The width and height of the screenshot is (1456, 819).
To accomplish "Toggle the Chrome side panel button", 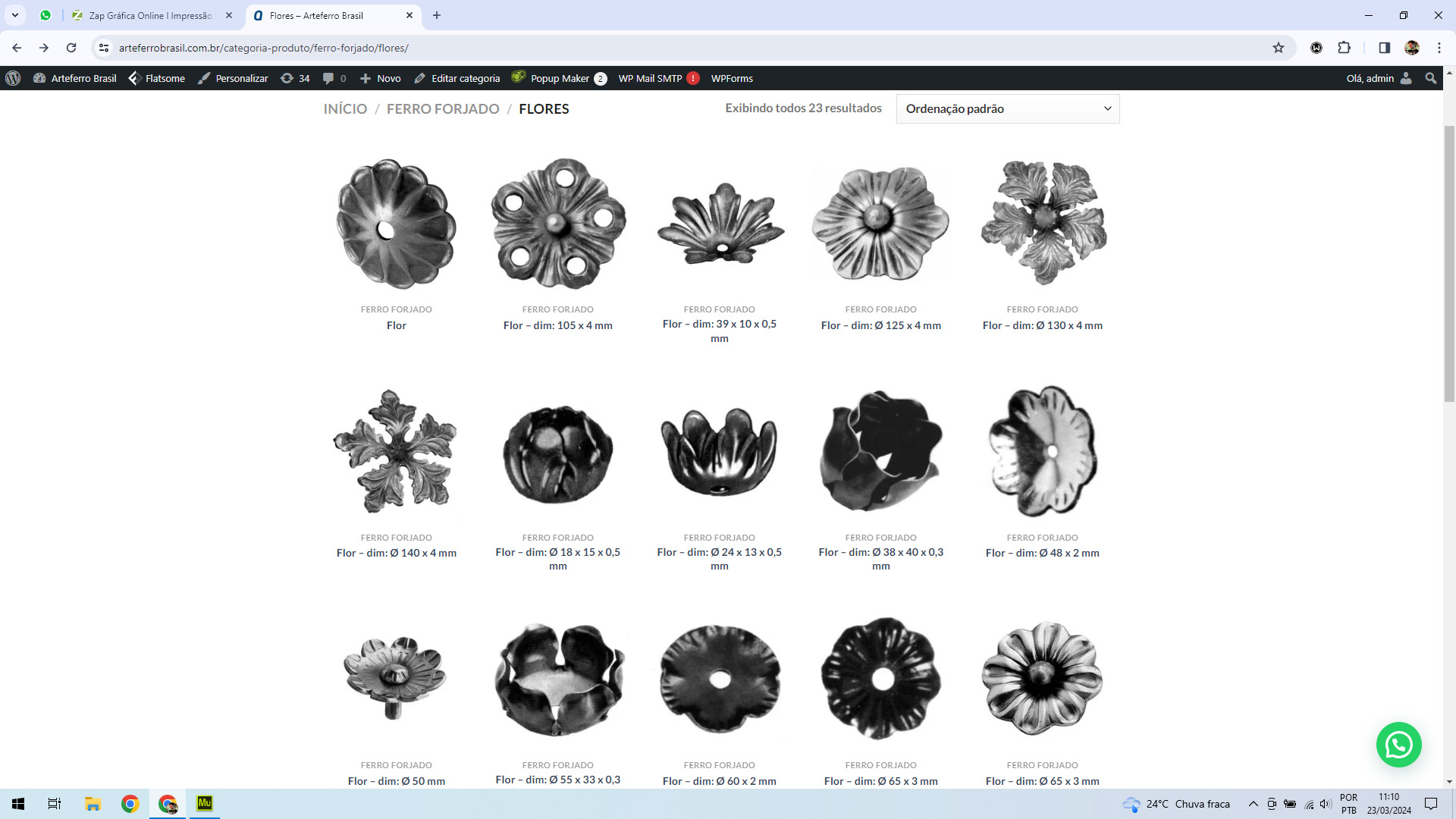I will point(1384,48).
